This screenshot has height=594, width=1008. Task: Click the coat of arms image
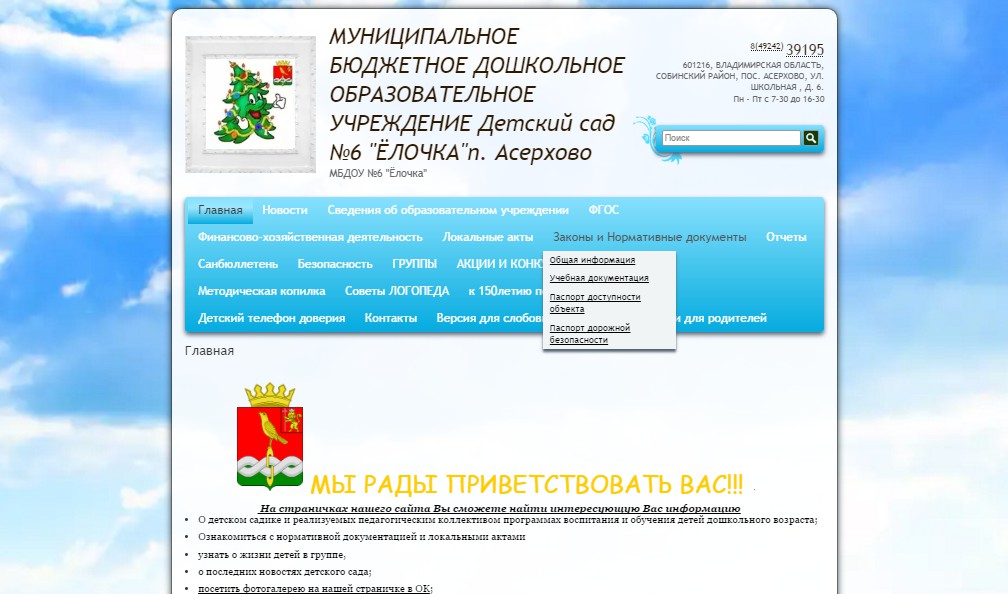click(270, 436)
